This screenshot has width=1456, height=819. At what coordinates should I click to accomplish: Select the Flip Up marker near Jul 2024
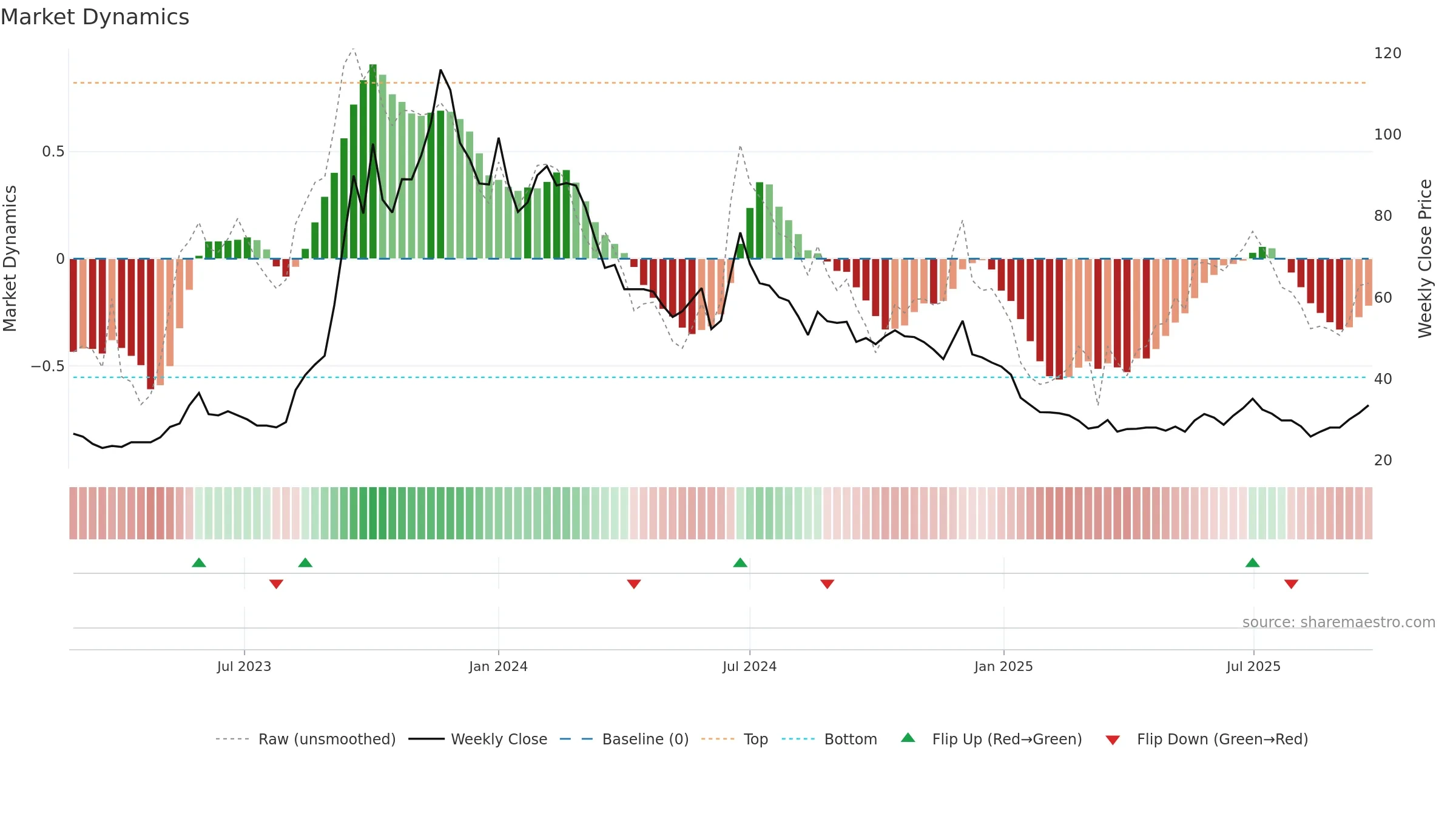pyautogui.click(x=740, y=562)
